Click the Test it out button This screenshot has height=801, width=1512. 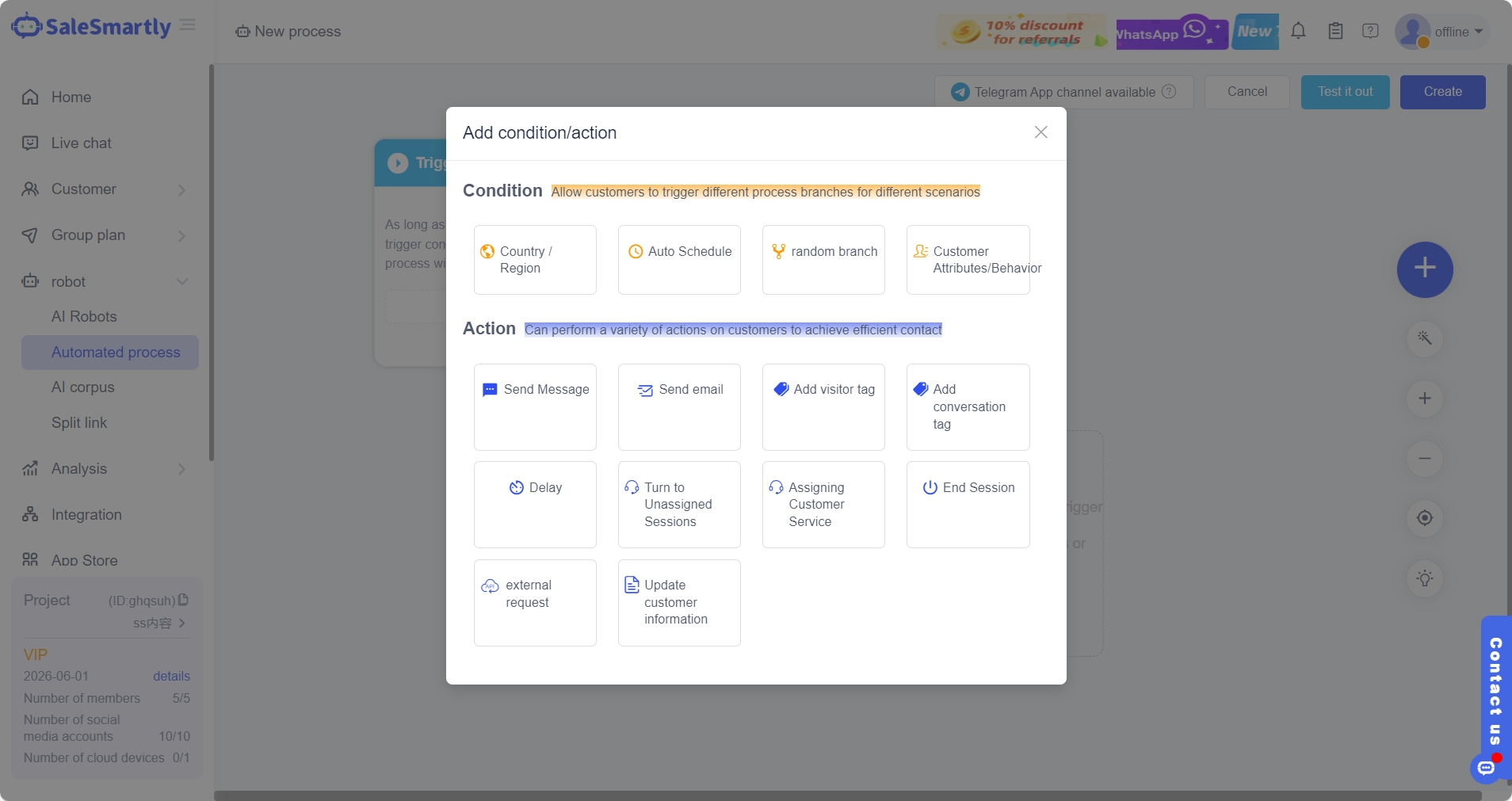pyautogui.click(x=1345, y=92)
